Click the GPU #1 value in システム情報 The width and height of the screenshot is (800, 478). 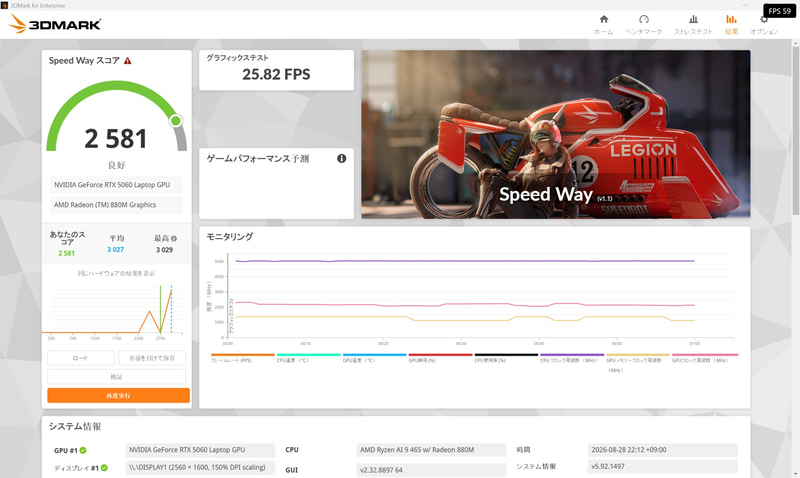point(200,450)
